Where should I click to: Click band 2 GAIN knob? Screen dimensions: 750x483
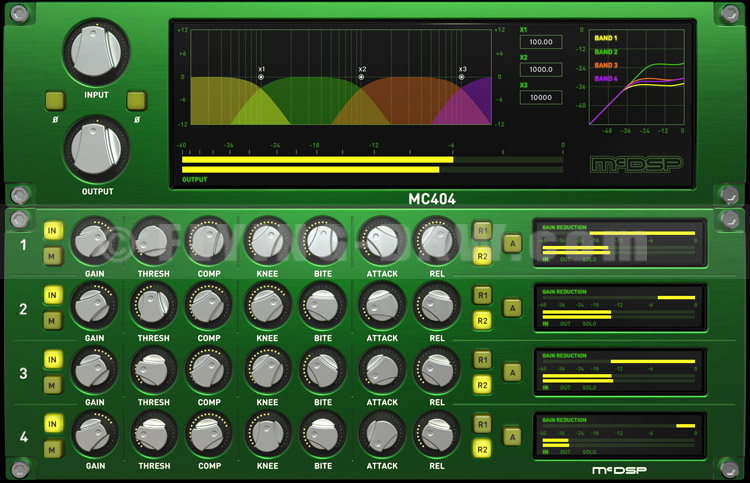(94, 306)
